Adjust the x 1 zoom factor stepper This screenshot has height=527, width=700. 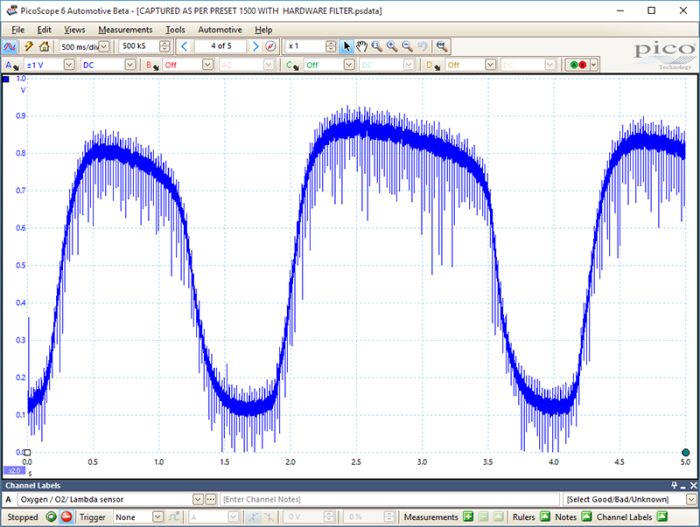pos(331,46)
